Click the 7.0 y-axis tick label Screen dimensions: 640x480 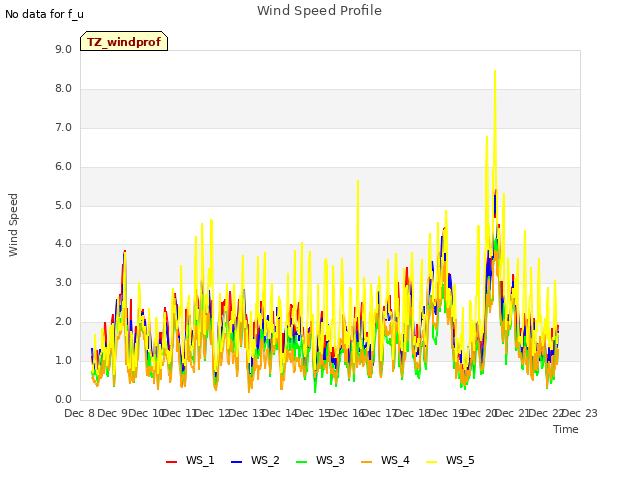coord(63,127)
